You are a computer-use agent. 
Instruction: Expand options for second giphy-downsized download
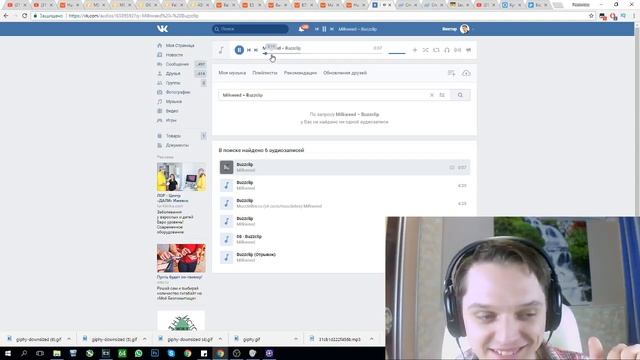144,339
